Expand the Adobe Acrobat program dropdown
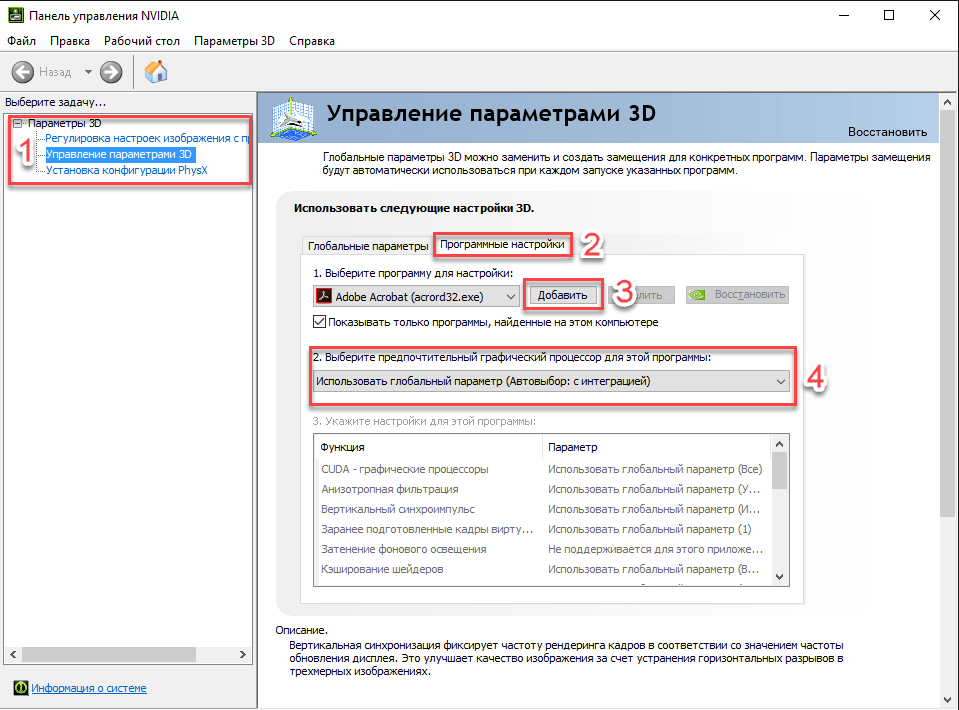Screen dimensions: 959x710 pos(511,296)
